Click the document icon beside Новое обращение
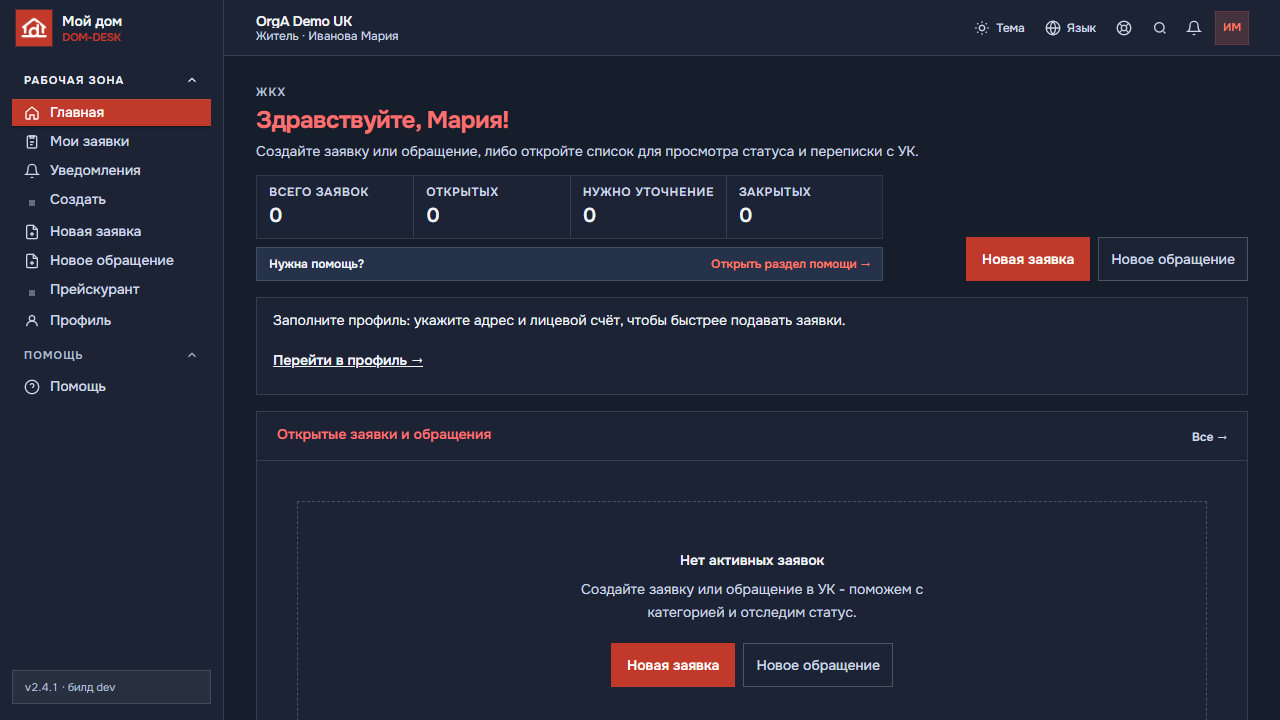 tap(32, 261)
